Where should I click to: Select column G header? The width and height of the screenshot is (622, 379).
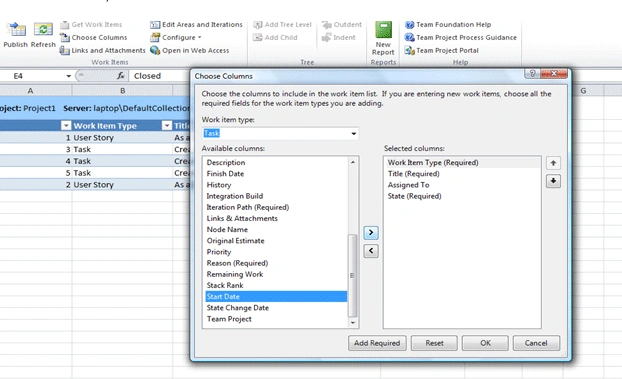click(583, 91)
